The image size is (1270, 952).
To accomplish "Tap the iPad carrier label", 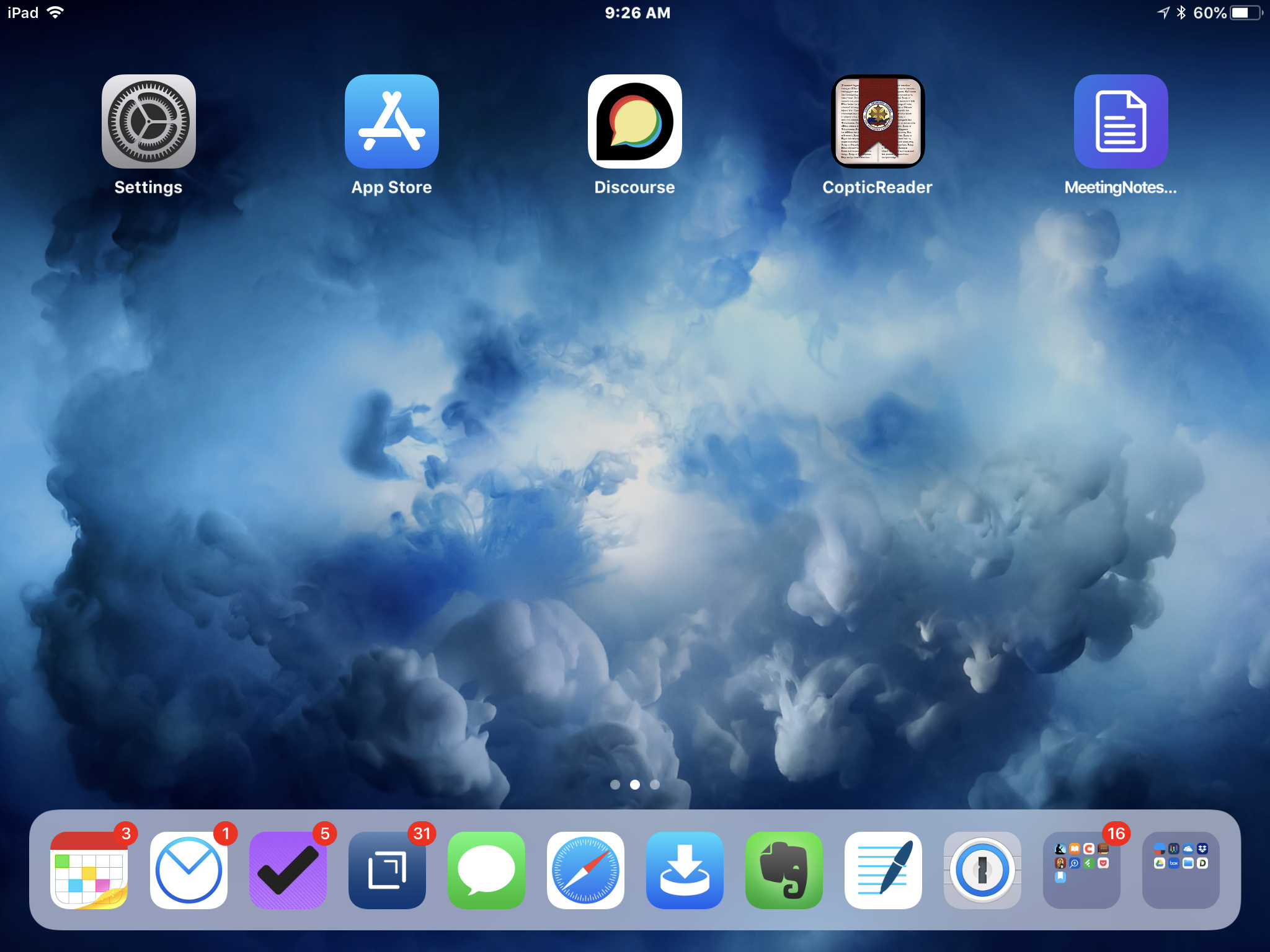I will coord(23,12).
